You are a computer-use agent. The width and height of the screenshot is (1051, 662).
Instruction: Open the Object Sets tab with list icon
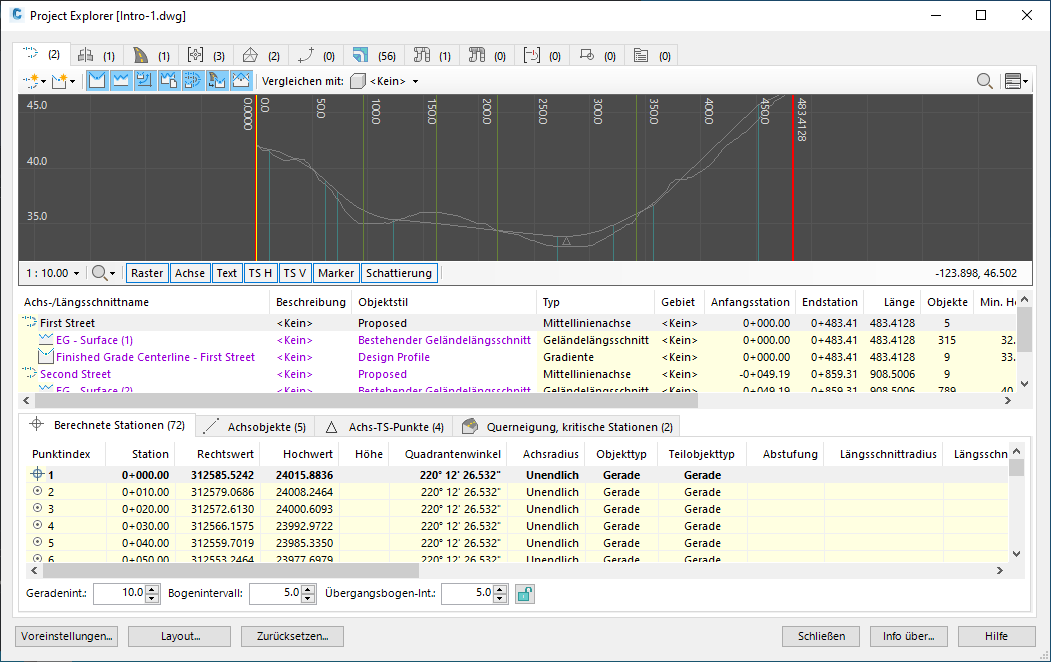652,56
